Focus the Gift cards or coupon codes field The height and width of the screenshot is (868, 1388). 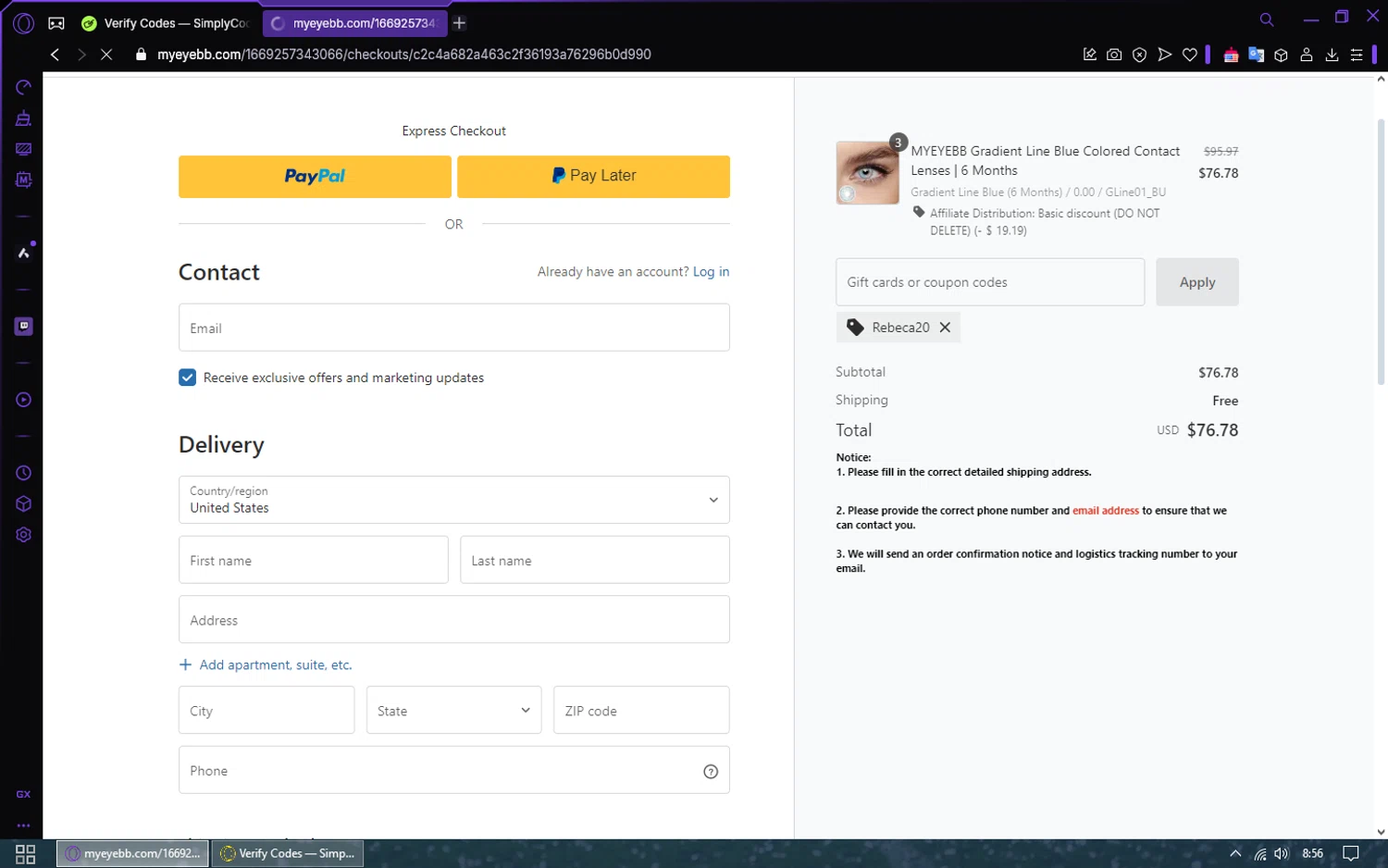click(990, 282)
